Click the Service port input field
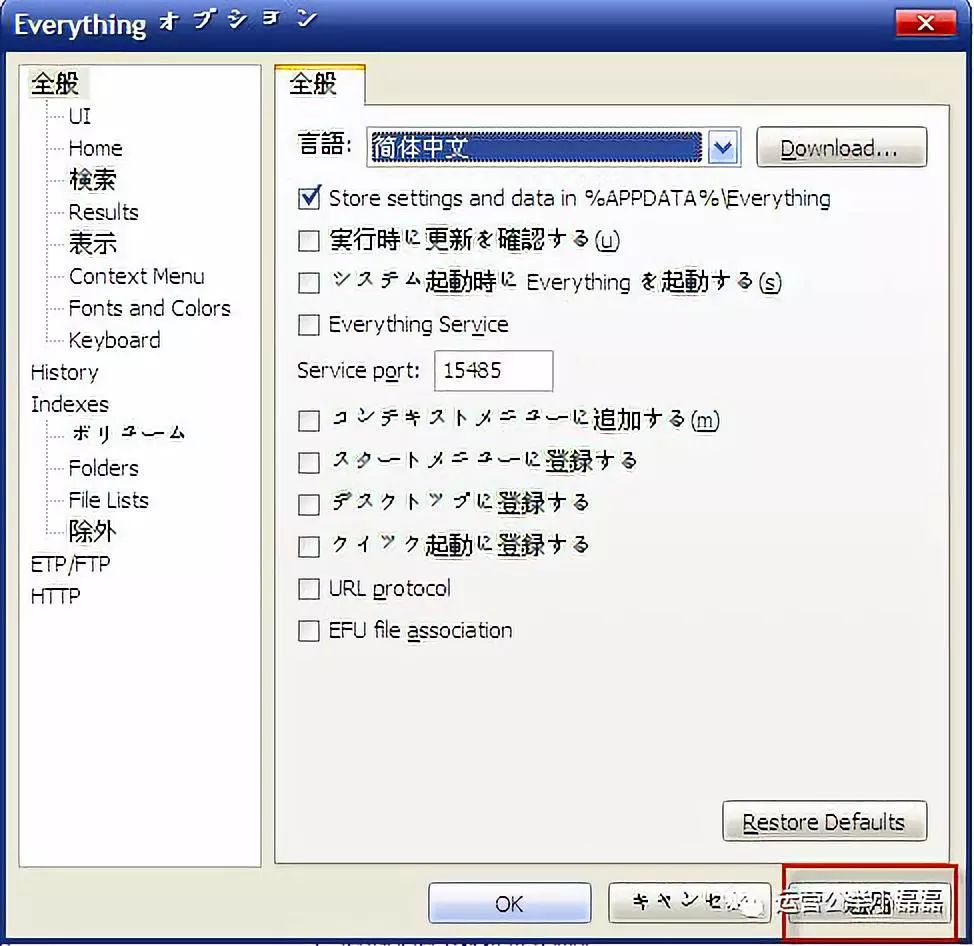Viewport: 974px width, 946px height. 493,371
